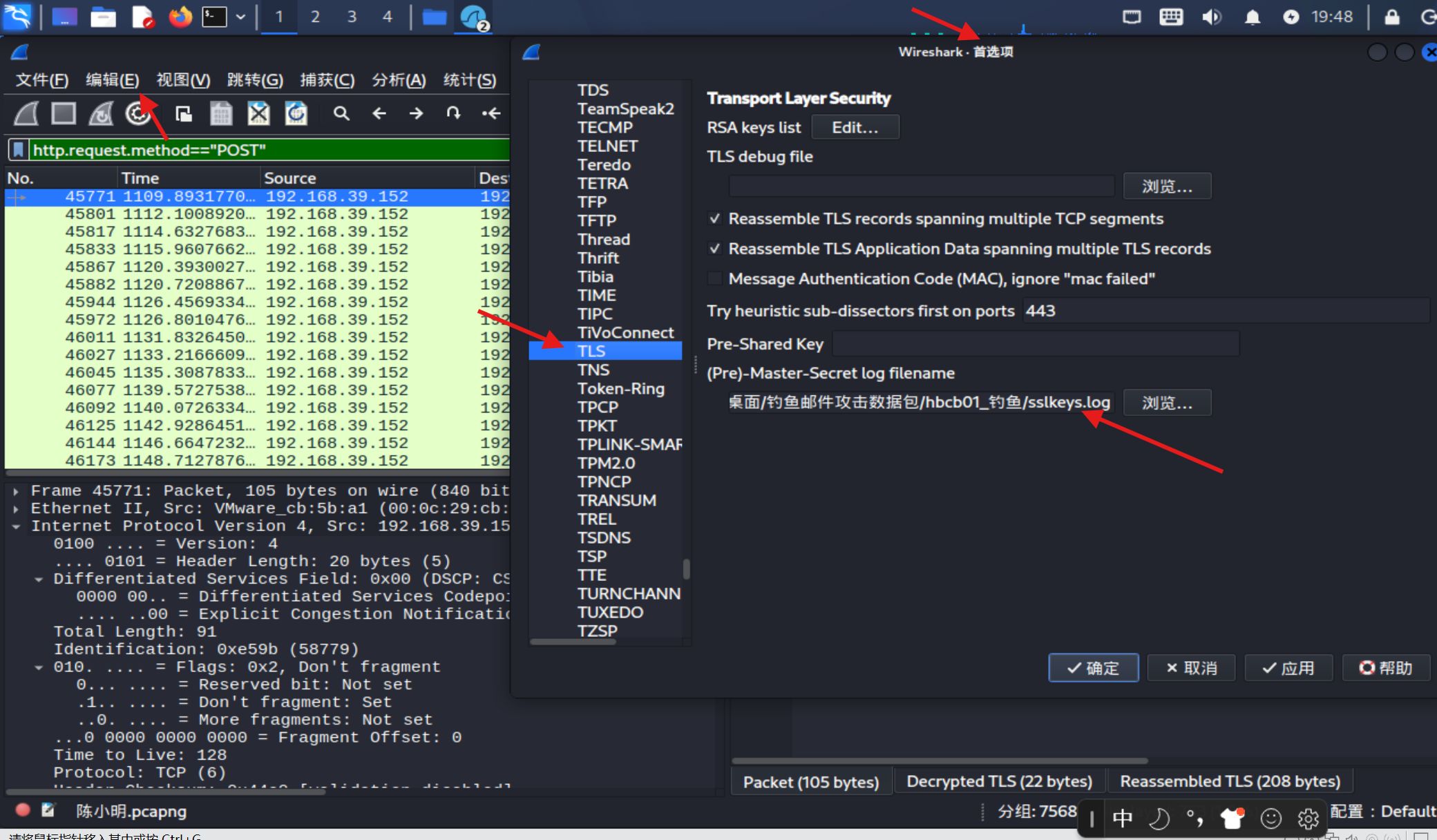The height and width of the screenshot is (840, 1437).
Task: Select the TLS protocol in the preferences list
Action: [x=605, y=351]
